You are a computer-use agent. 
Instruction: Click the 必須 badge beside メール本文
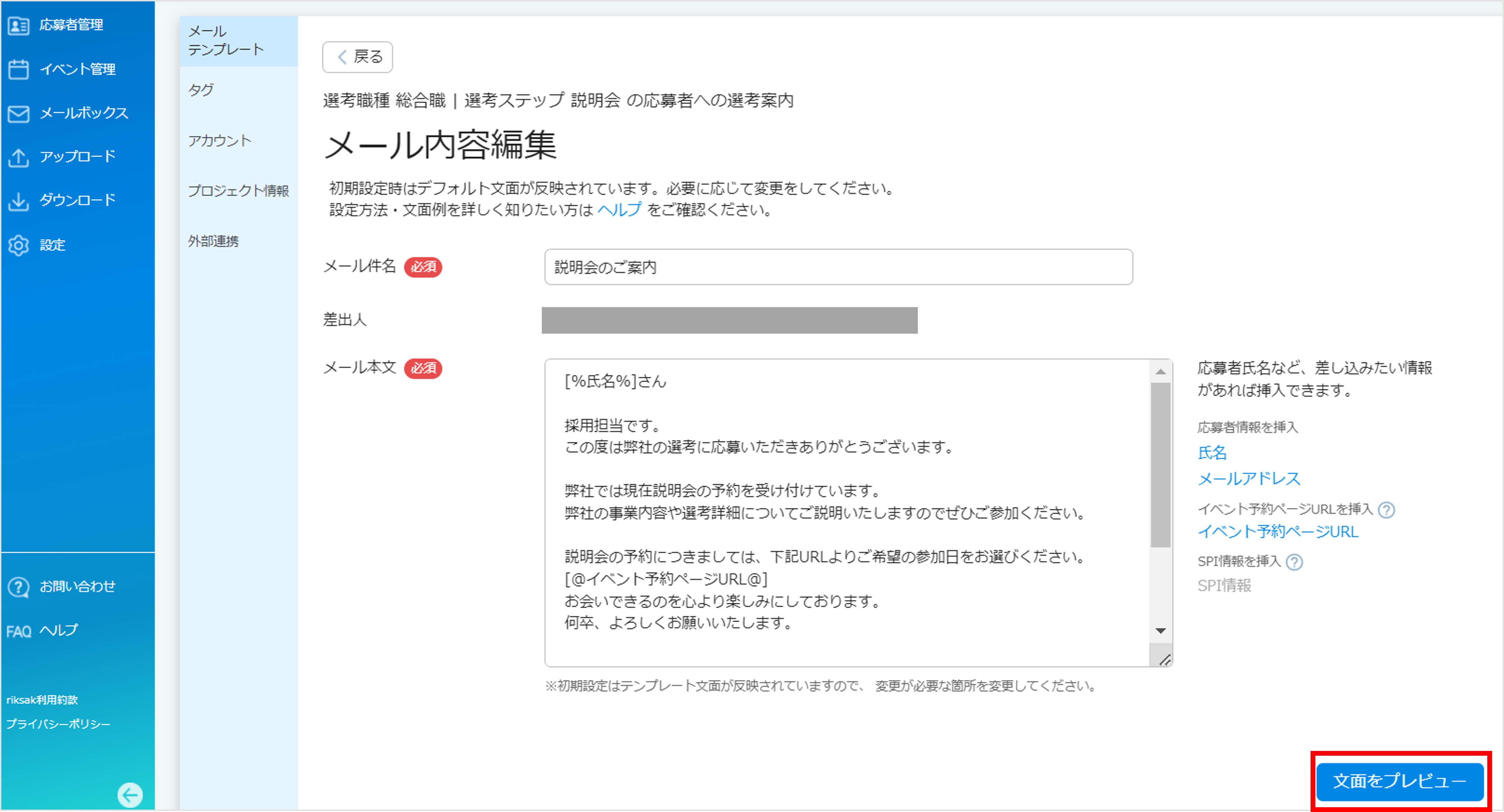coord(423,368)
